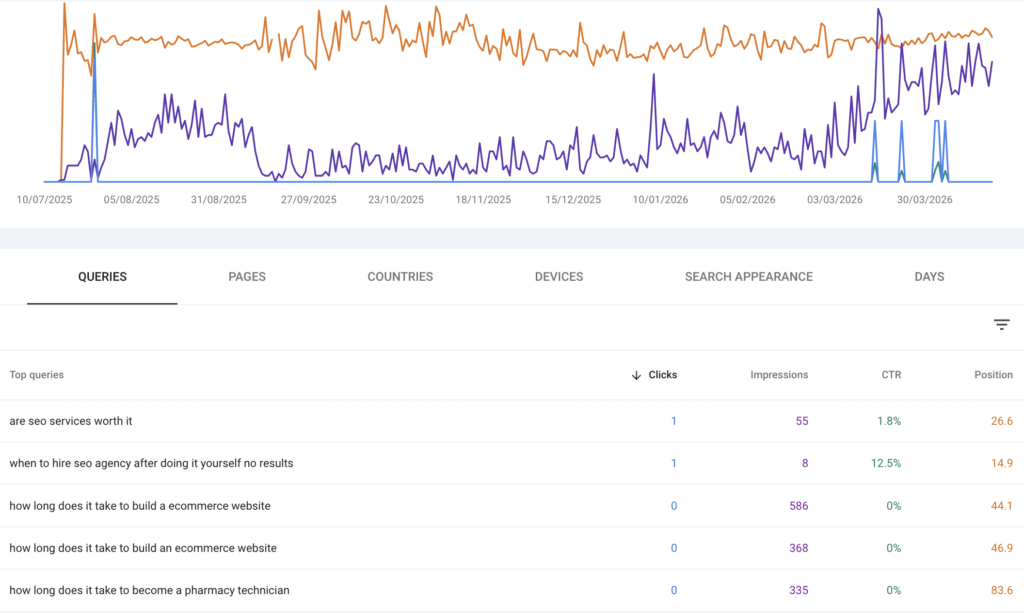Click chart date label 31/08/2025
Screen dimensions: 1024x613
219,200
